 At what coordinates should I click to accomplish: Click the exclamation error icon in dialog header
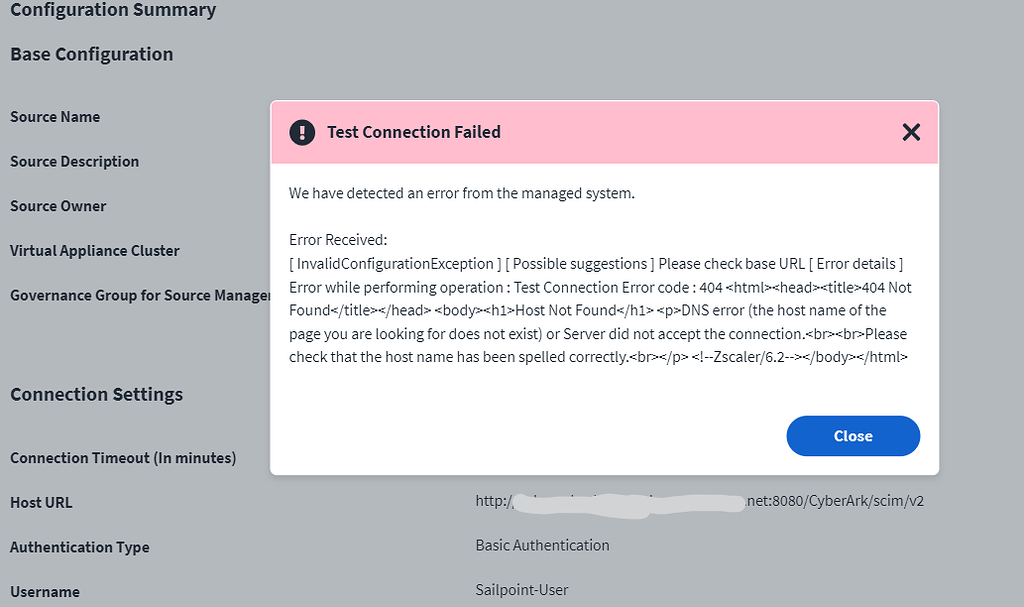pyautogui.click(x=302, y=132)
